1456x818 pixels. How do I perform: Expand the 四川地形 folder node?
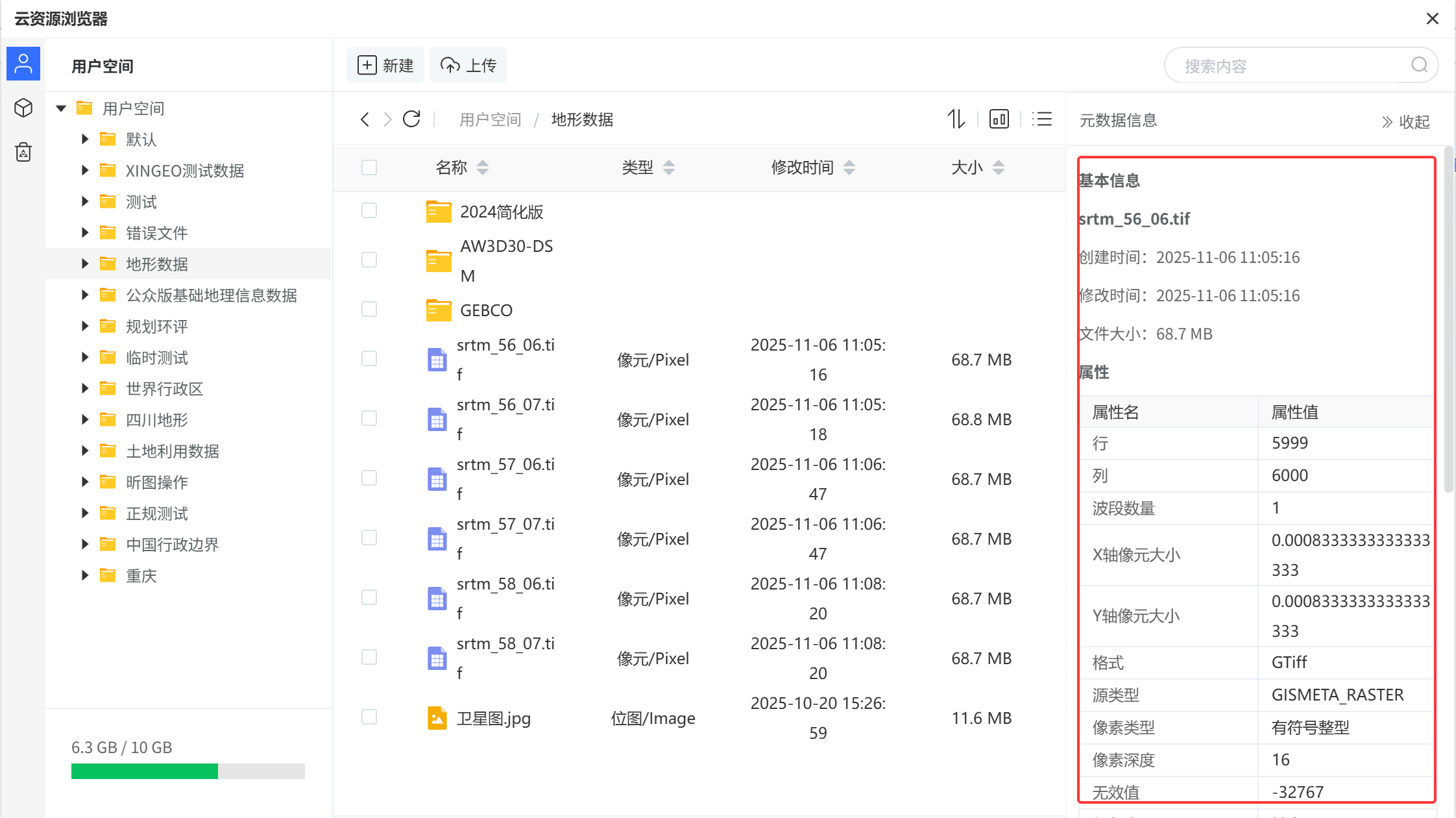(x=84, y=419)
